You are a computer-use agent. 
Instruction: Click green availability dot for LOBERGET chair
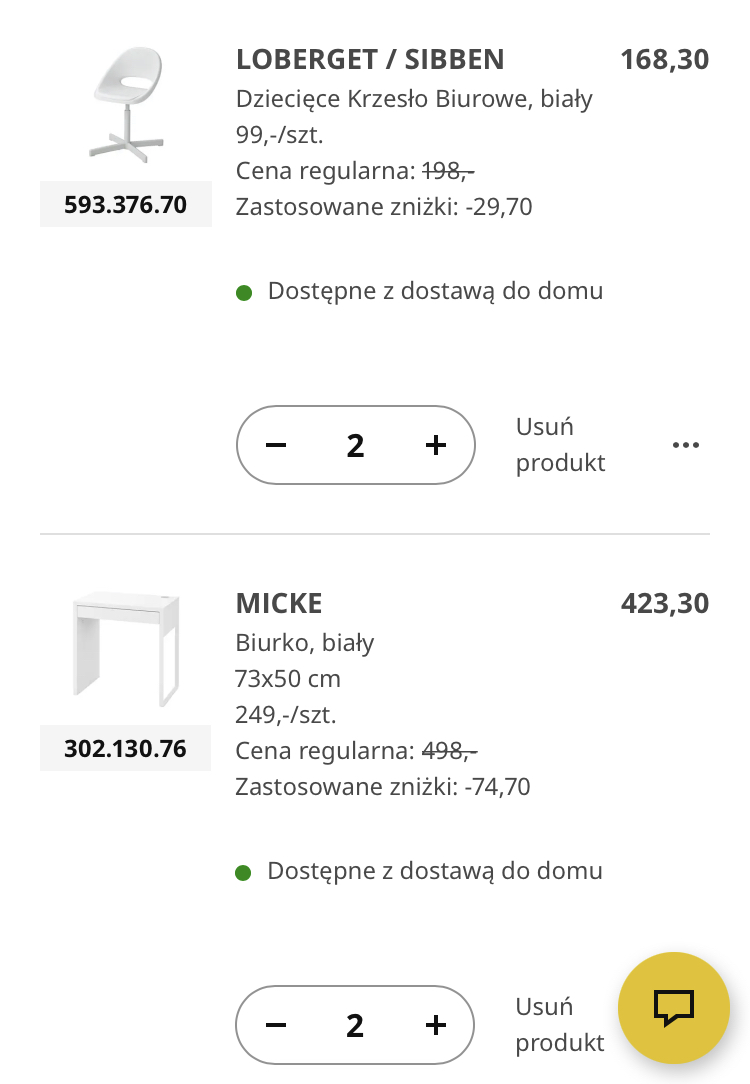(244, 293)
